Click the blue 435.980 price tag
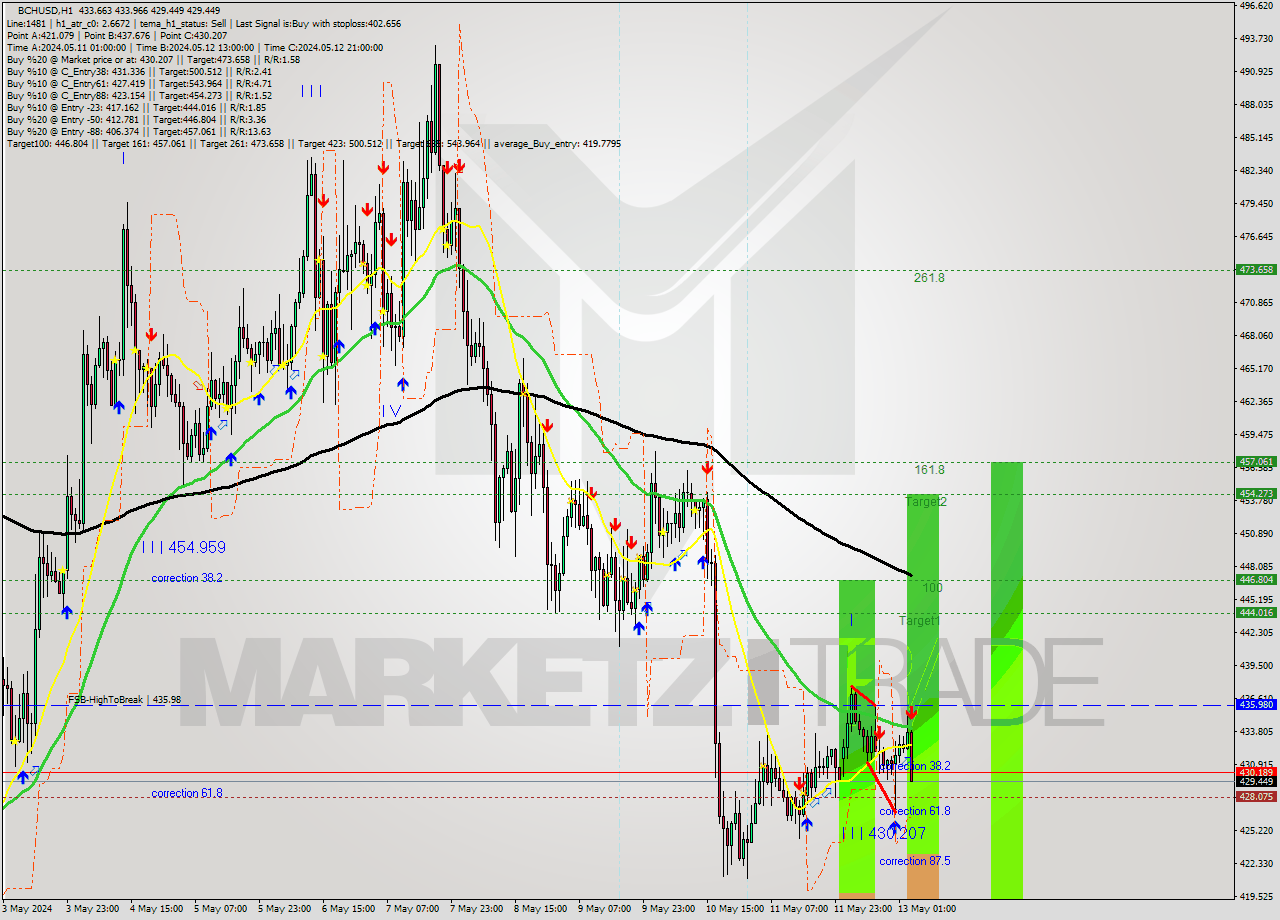This screenshot has width=1280, height=920. [x=1256, y=705]
